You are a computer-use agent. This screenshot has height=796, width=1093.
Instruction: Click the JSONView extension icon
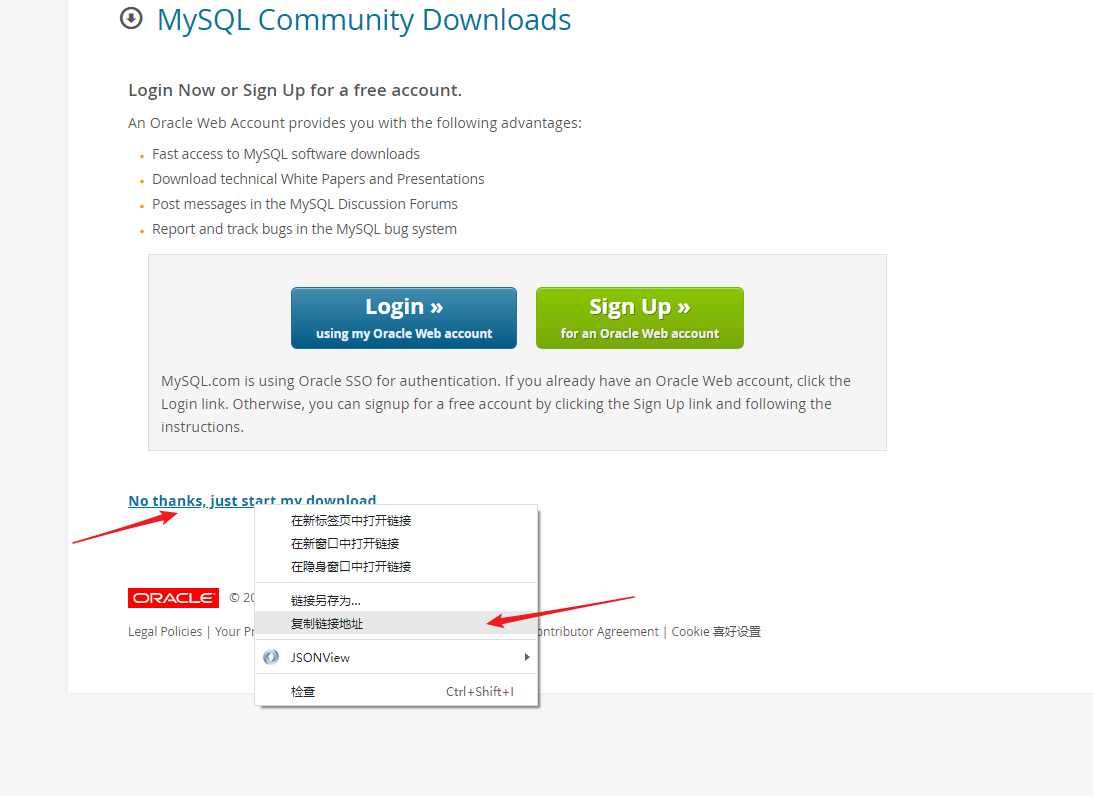pyautogui.click(x=271, y=657)
